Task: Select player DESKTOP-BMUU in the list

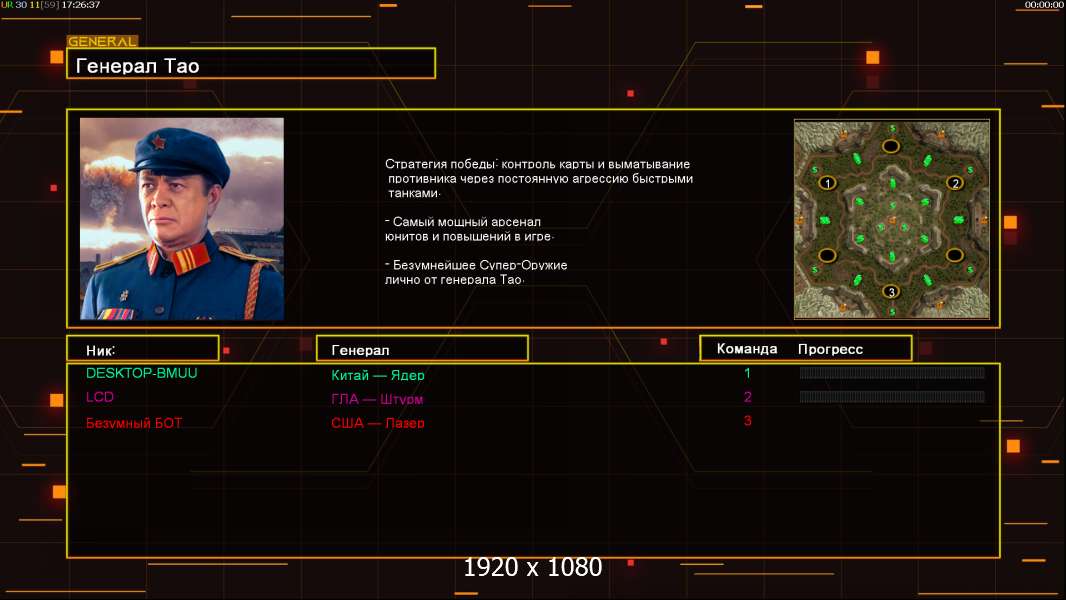Action: point(141,373)
